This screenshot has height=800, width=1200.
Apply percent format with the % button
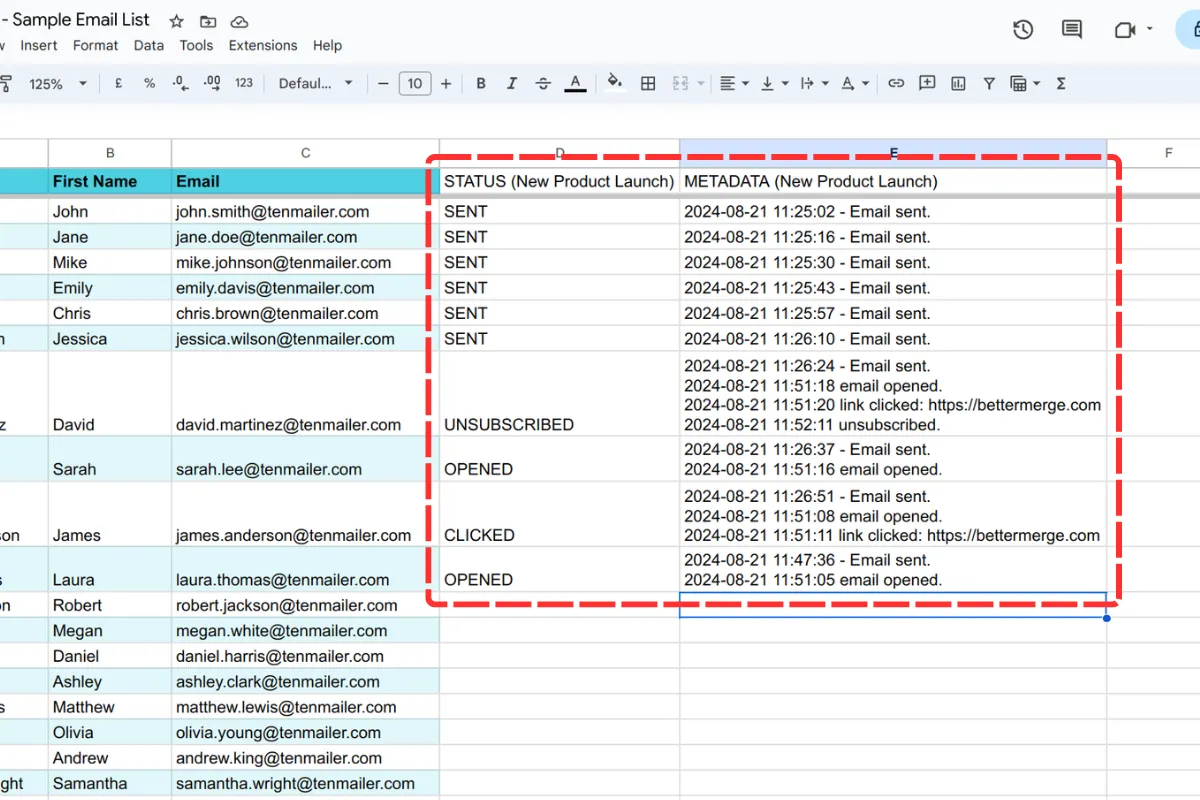[148, 83]
